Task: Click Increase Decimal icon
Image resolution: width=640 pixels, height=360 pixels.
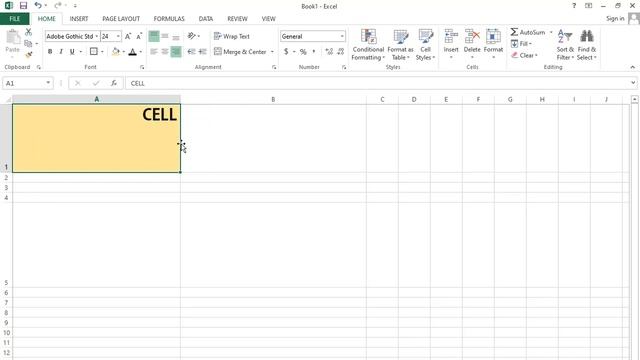Action: pyautogui.click(x=329, y=51)
